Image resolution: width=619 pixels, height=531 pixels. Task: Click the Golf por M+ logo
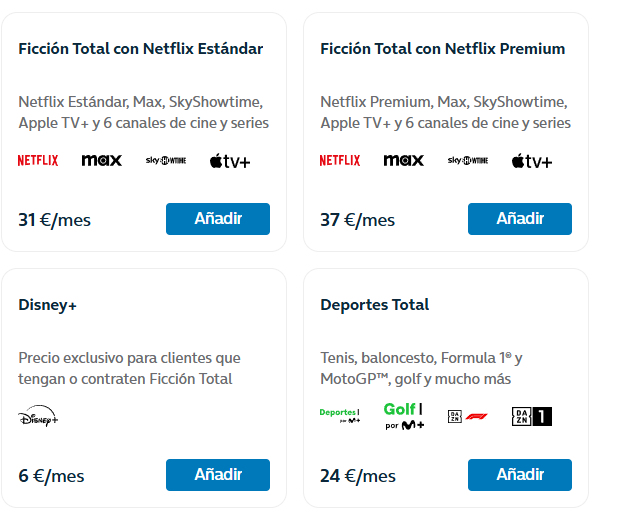(404, 416)
